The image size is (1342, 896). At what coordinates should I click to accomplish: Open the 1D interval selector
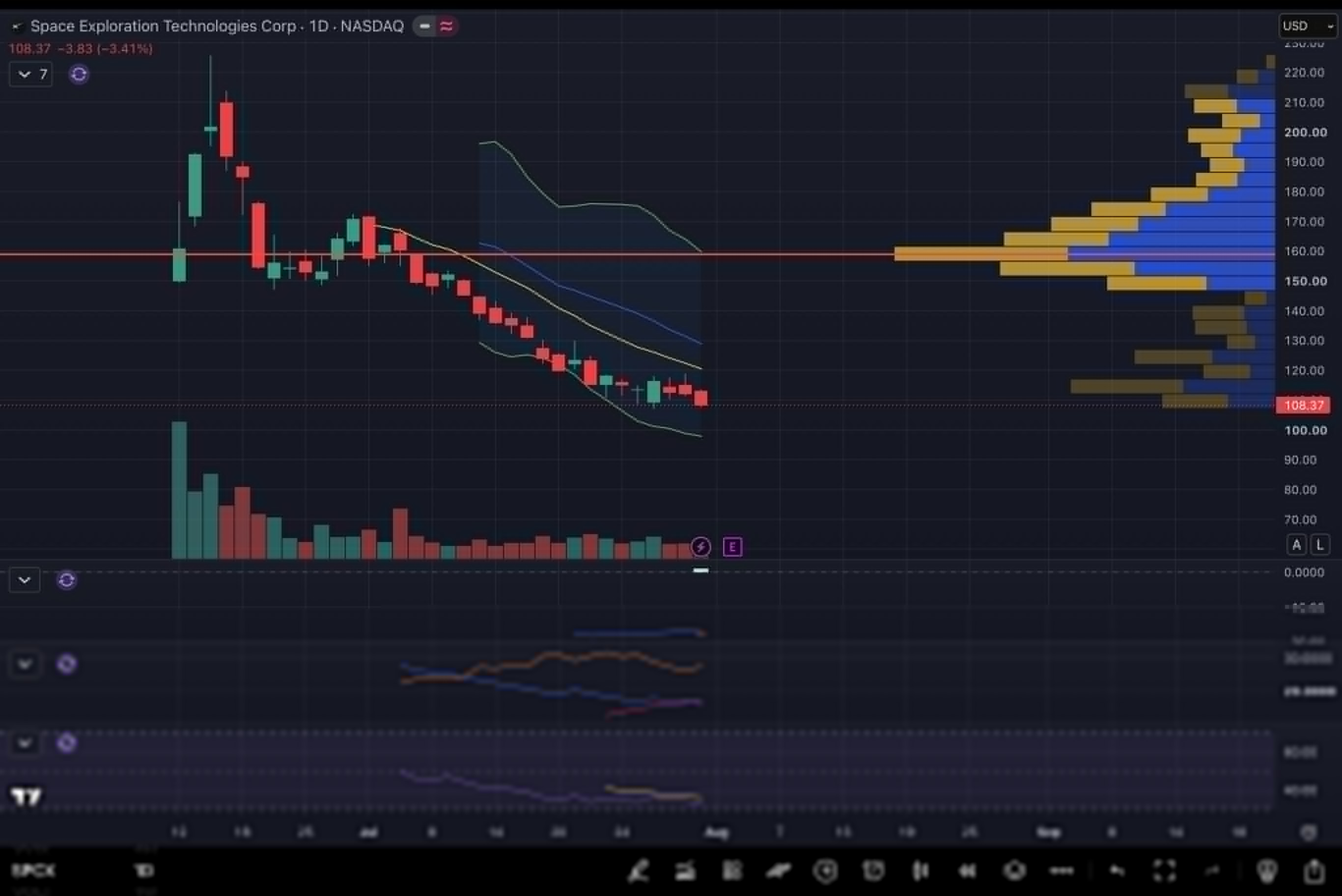click(x=144, y=871)
